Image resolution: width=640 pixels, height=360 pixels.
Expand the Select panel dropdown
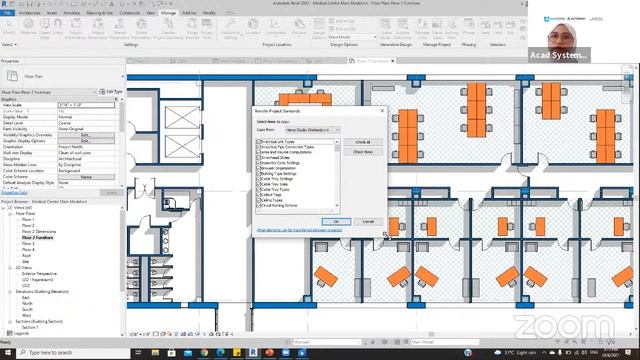click(9, 44)
